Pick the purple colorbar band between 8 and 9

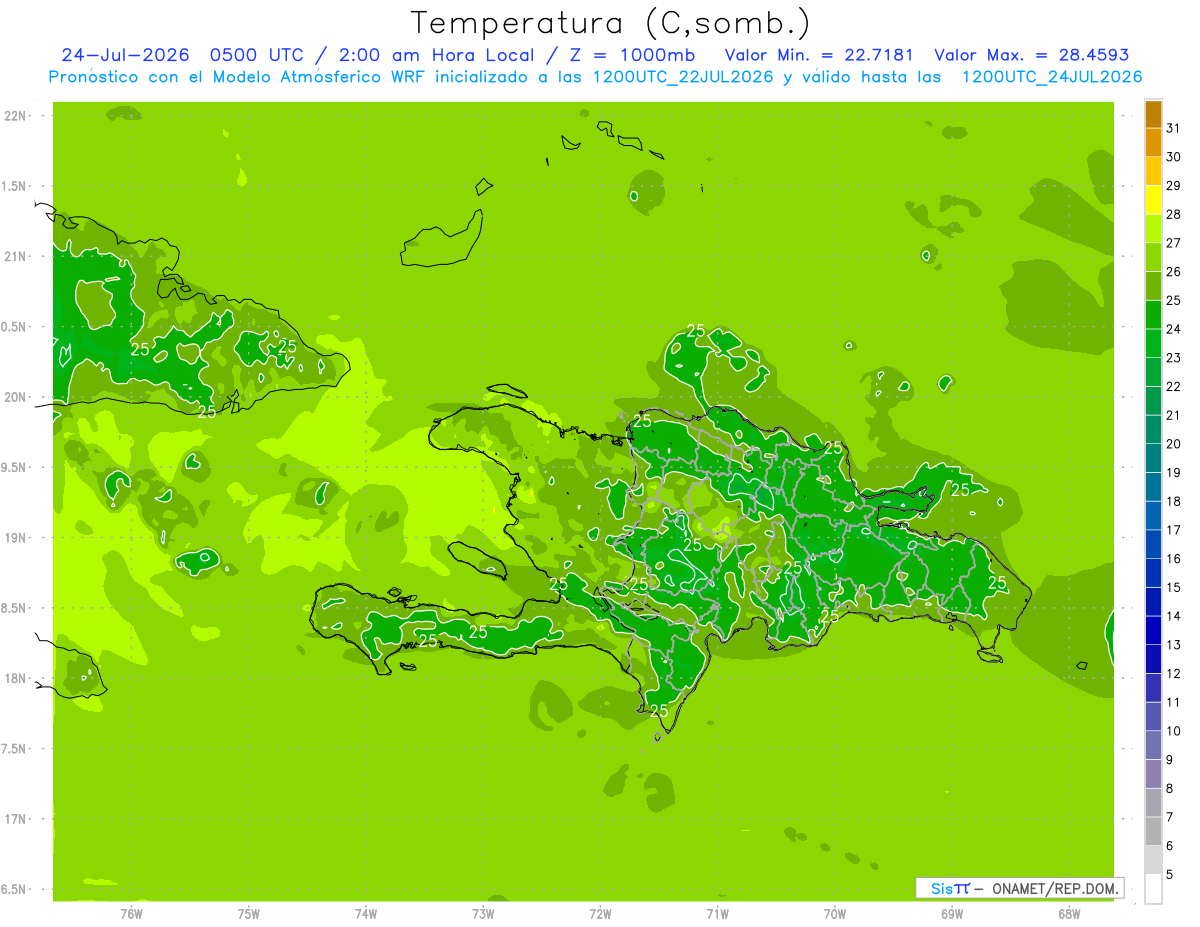(x=1153, y=774)
